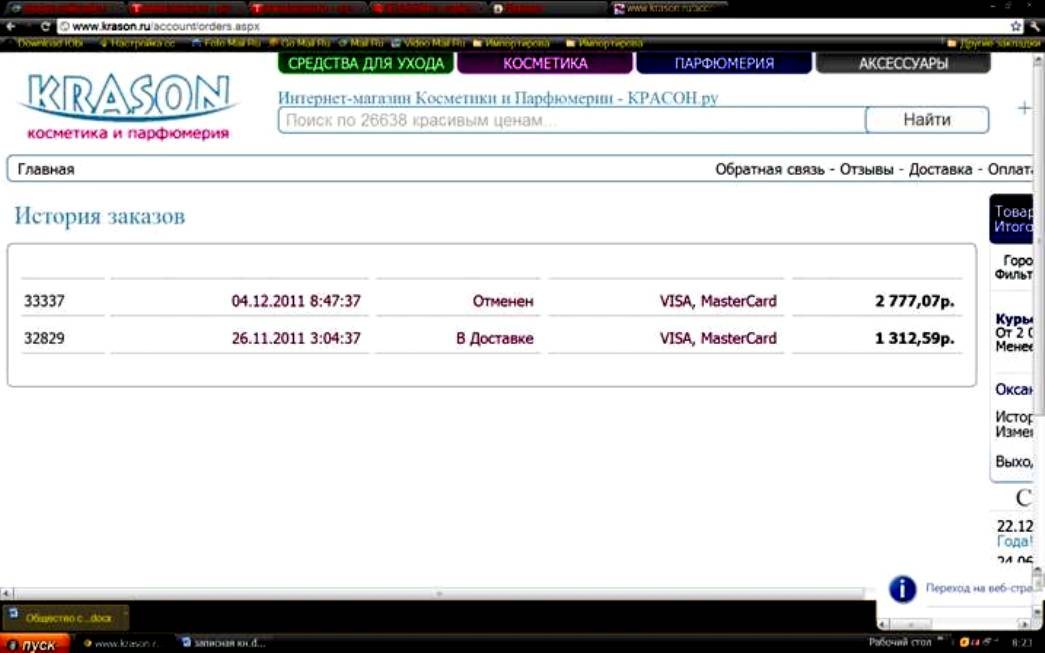Screen dimensions: 1045x653
Task: Open the Обратная связь link
Action: tap(770, 169)
